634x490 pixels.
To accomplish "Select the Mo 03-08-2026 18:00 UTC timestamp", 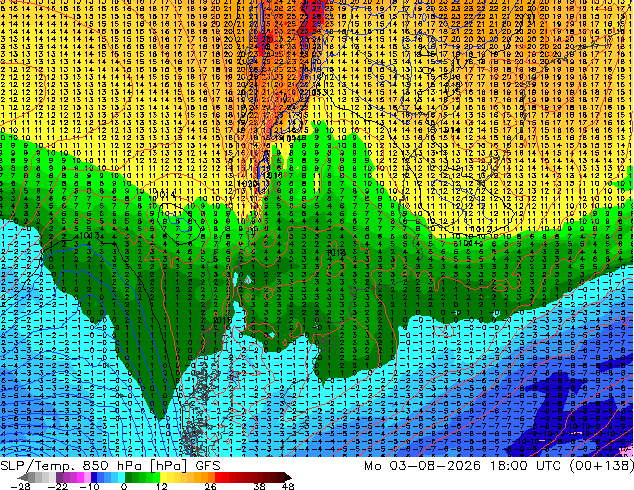I will pyautogui.click(x=465, y=465).
